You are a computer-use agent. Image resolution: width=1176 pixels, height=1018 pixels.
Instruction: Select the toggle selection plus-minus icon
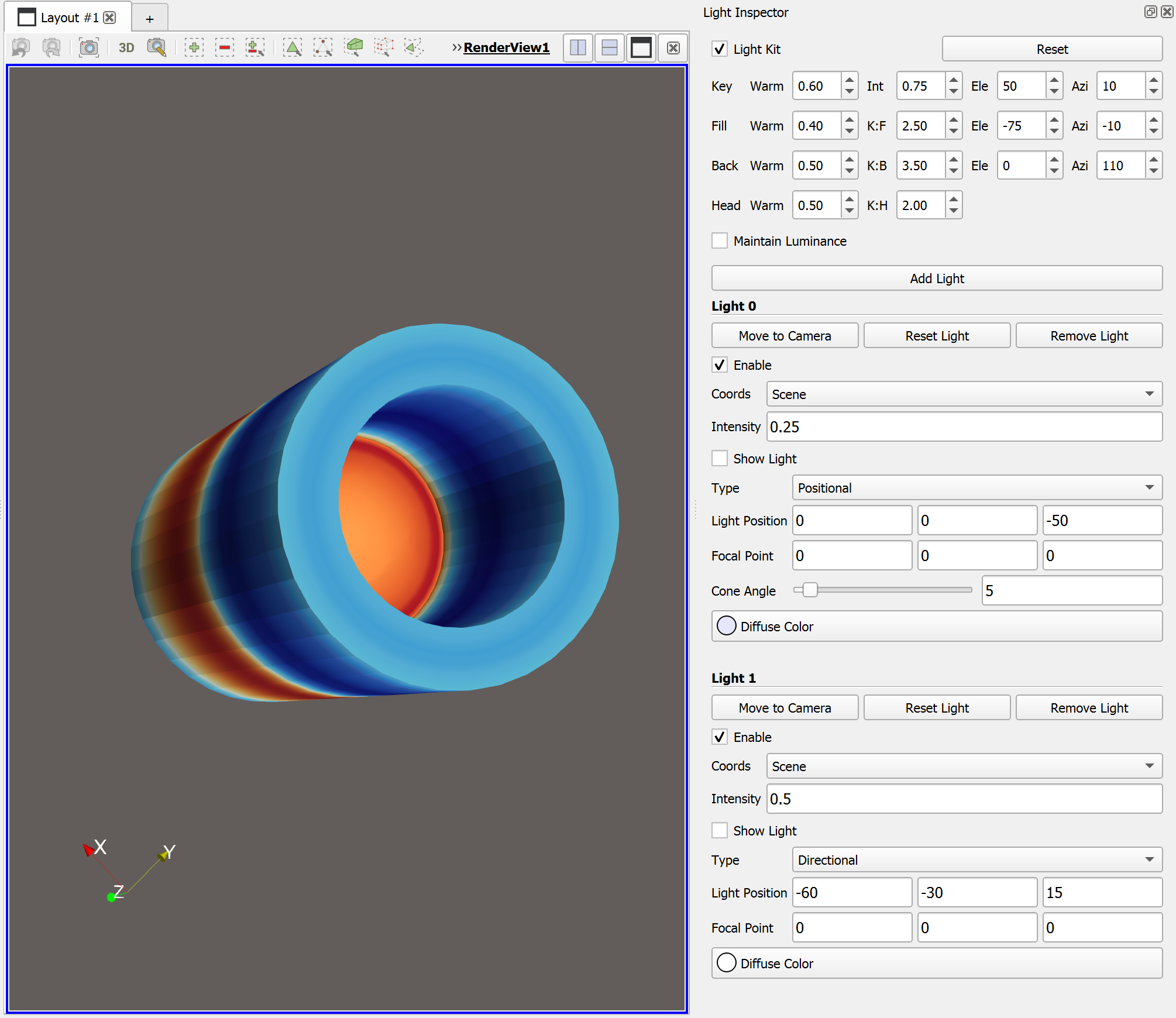click(x=255, y=47)
